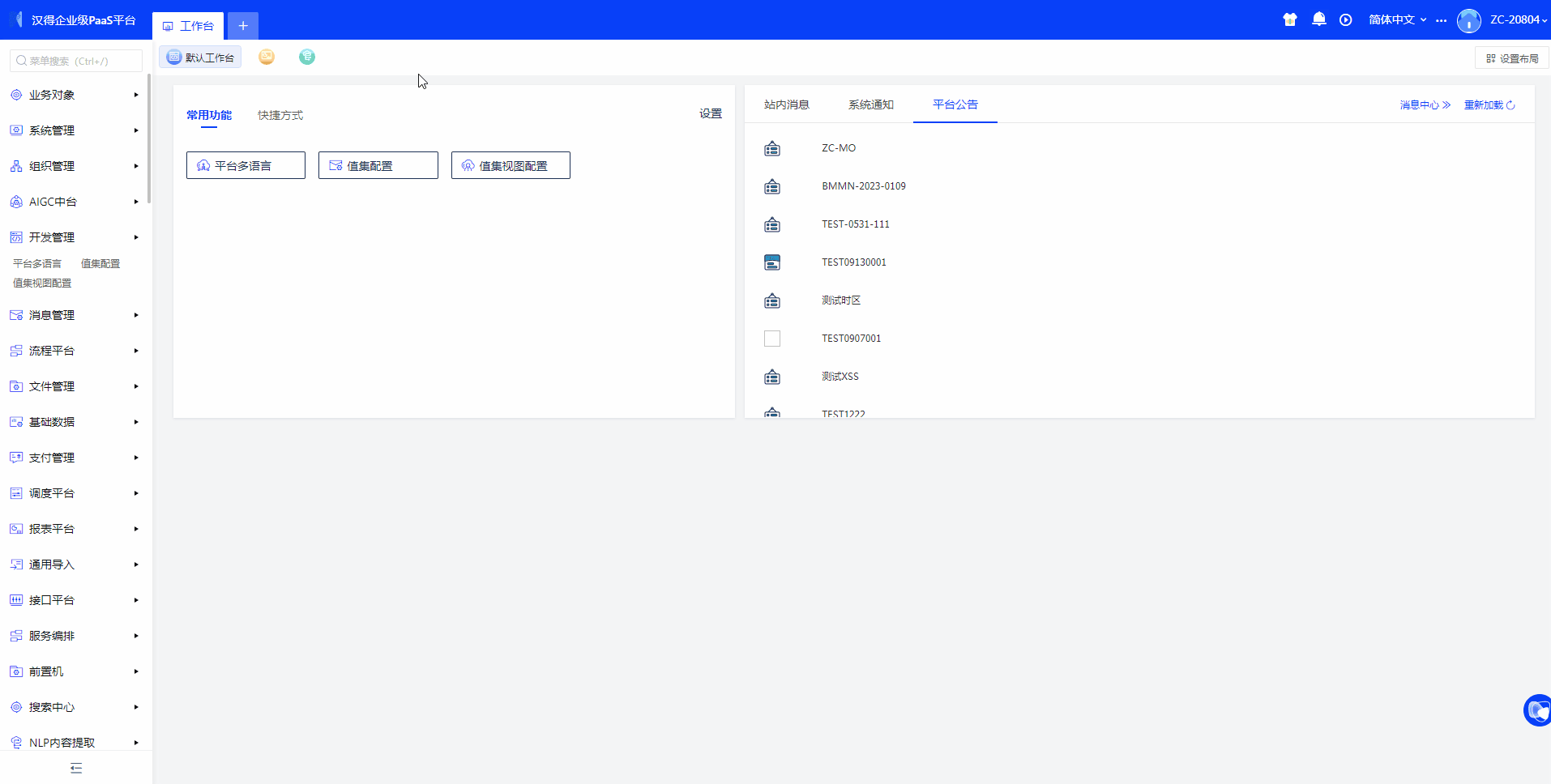Viewport: 1551px width, 784px height.
Task: Switch to the 快捷方式 tab
Action: tap(280, 115)
